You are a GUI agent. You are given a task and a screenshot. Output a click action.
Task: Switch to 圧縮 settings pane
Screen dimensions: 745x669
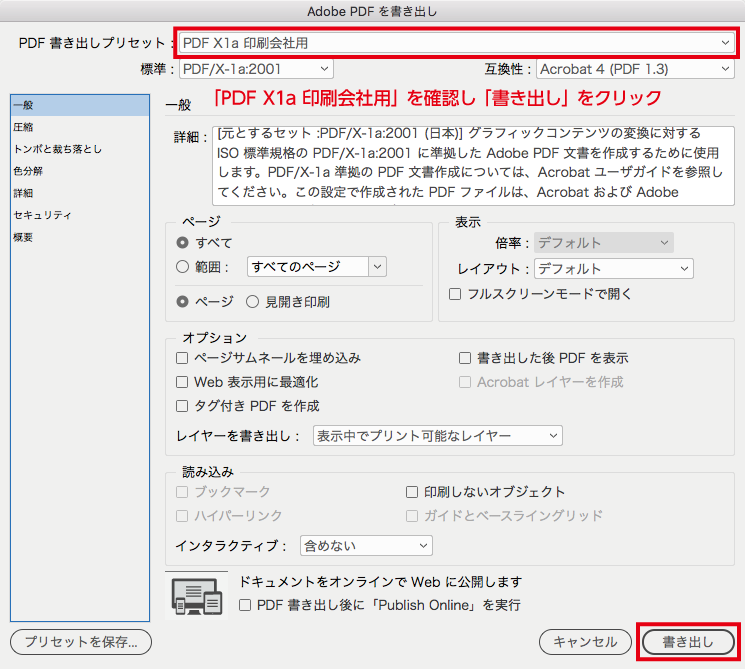click(x=80, y=127)
